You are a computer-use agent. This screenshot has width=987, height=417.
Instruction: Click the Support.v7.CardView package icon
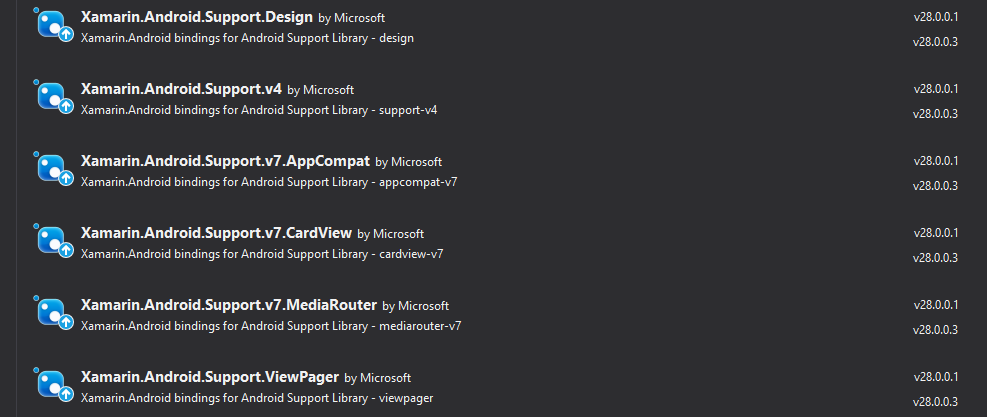(54, 242)
